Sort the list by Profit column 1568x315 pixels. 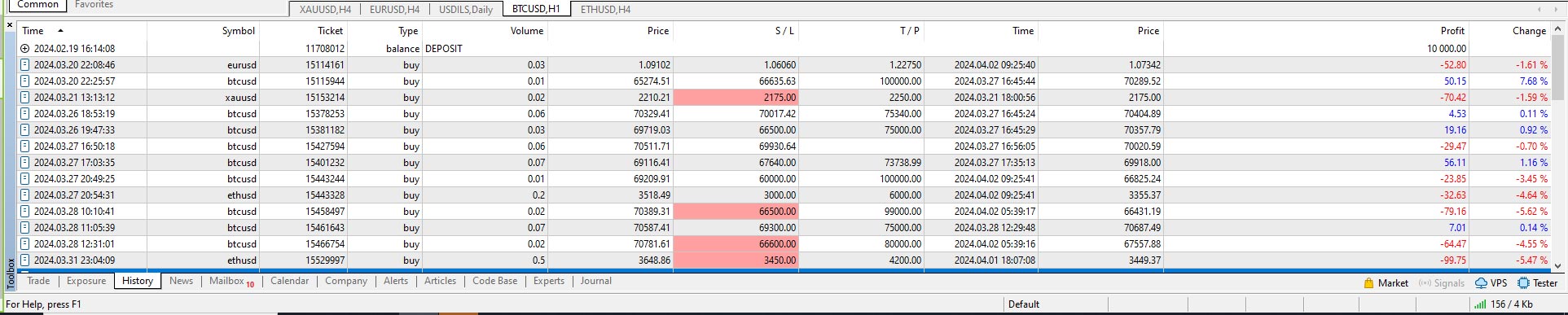tap(1452, 31)
